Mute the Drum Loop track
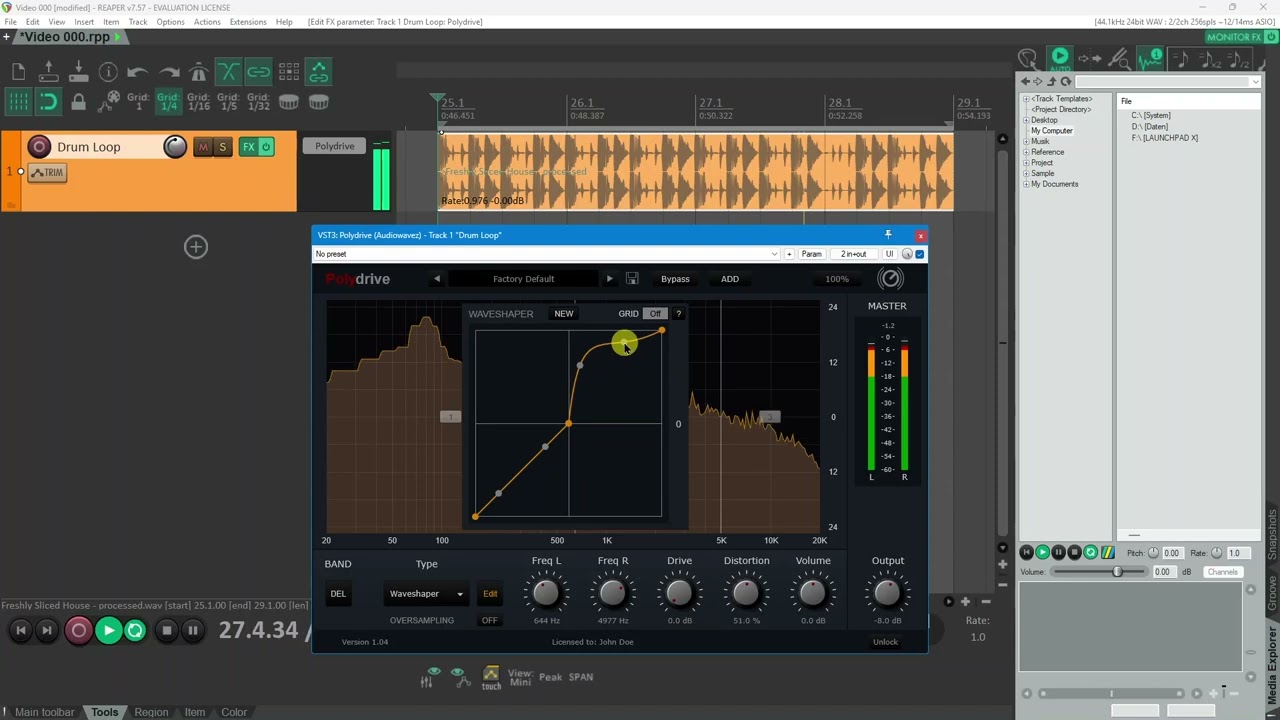This screenshot has width=1280, height=720. coord(203,147)
